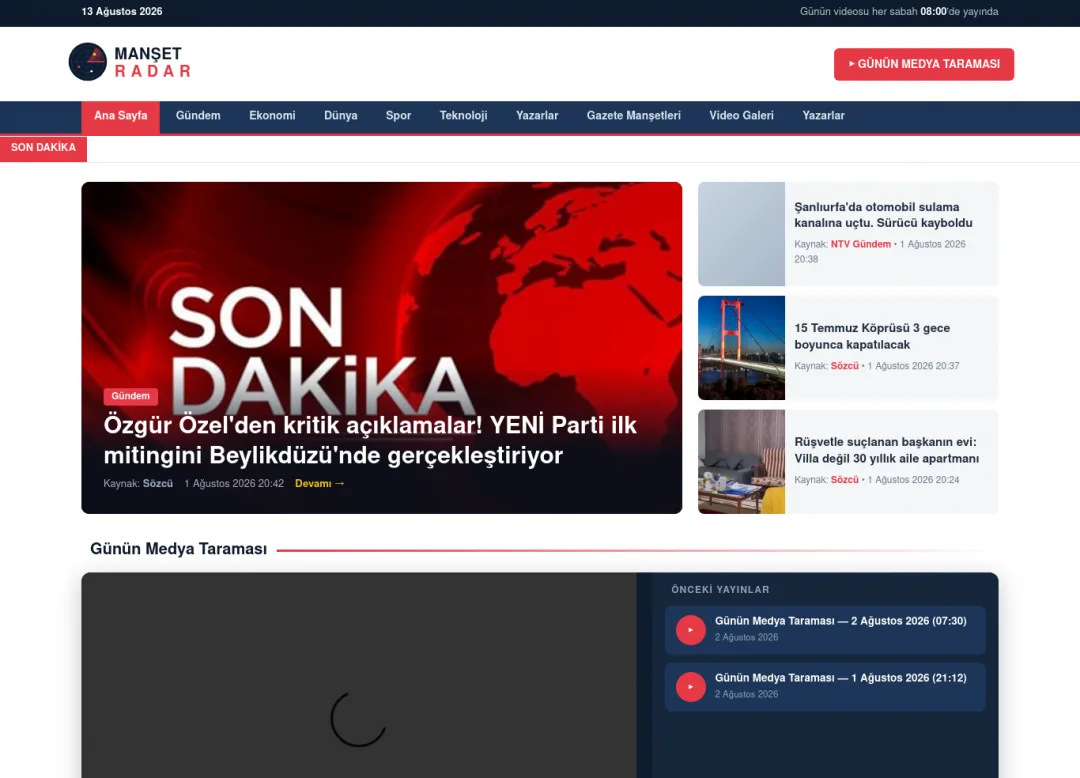The height and width of the screenshot is (778, 1080).
Task: Open the Özgür Özel headline article
Action: coord(370,440)
